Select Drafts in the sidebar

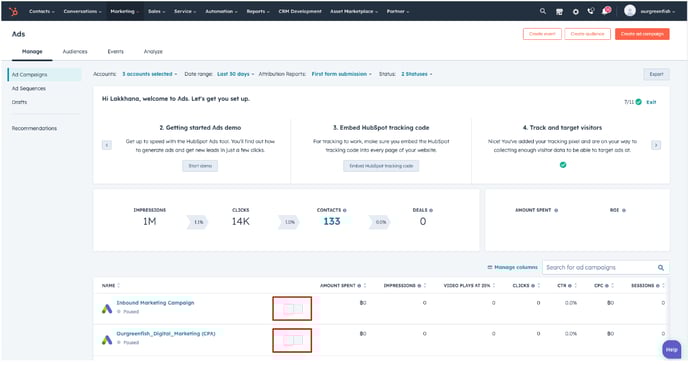[19, 102]
